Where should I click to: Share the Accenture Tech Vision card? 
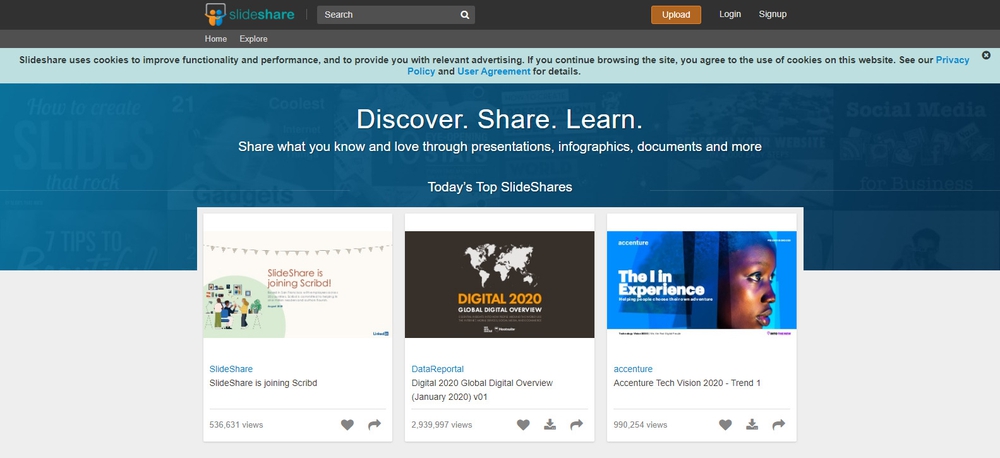pyautogui.click(x=779, y=425)
